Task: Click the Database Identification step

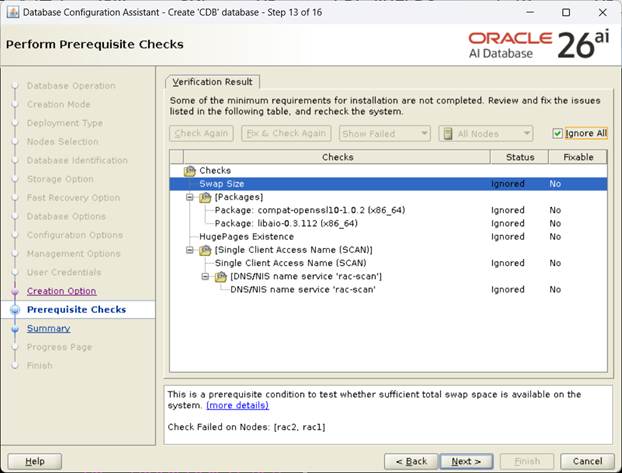Action: coord(77,160)
